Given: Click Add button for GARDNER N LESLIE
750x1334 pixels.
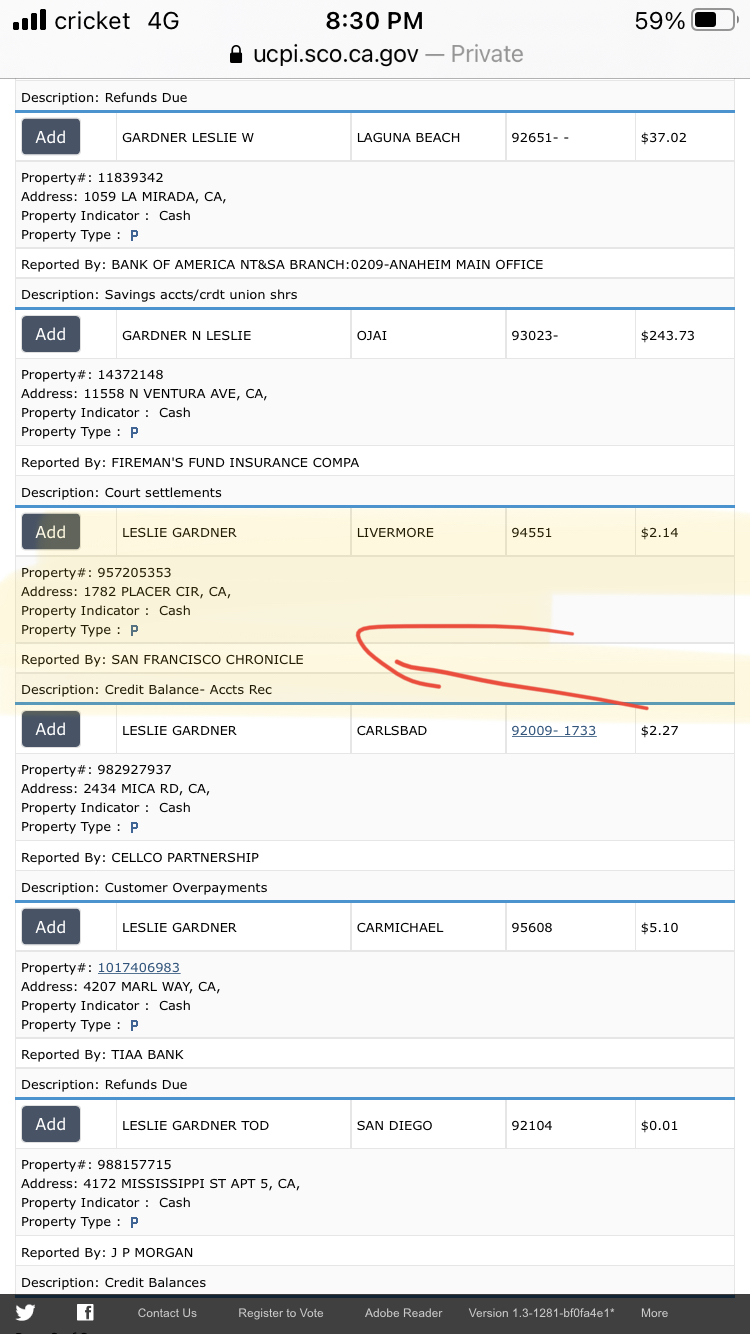Looking at the screenshot, I should click(51, 334).
